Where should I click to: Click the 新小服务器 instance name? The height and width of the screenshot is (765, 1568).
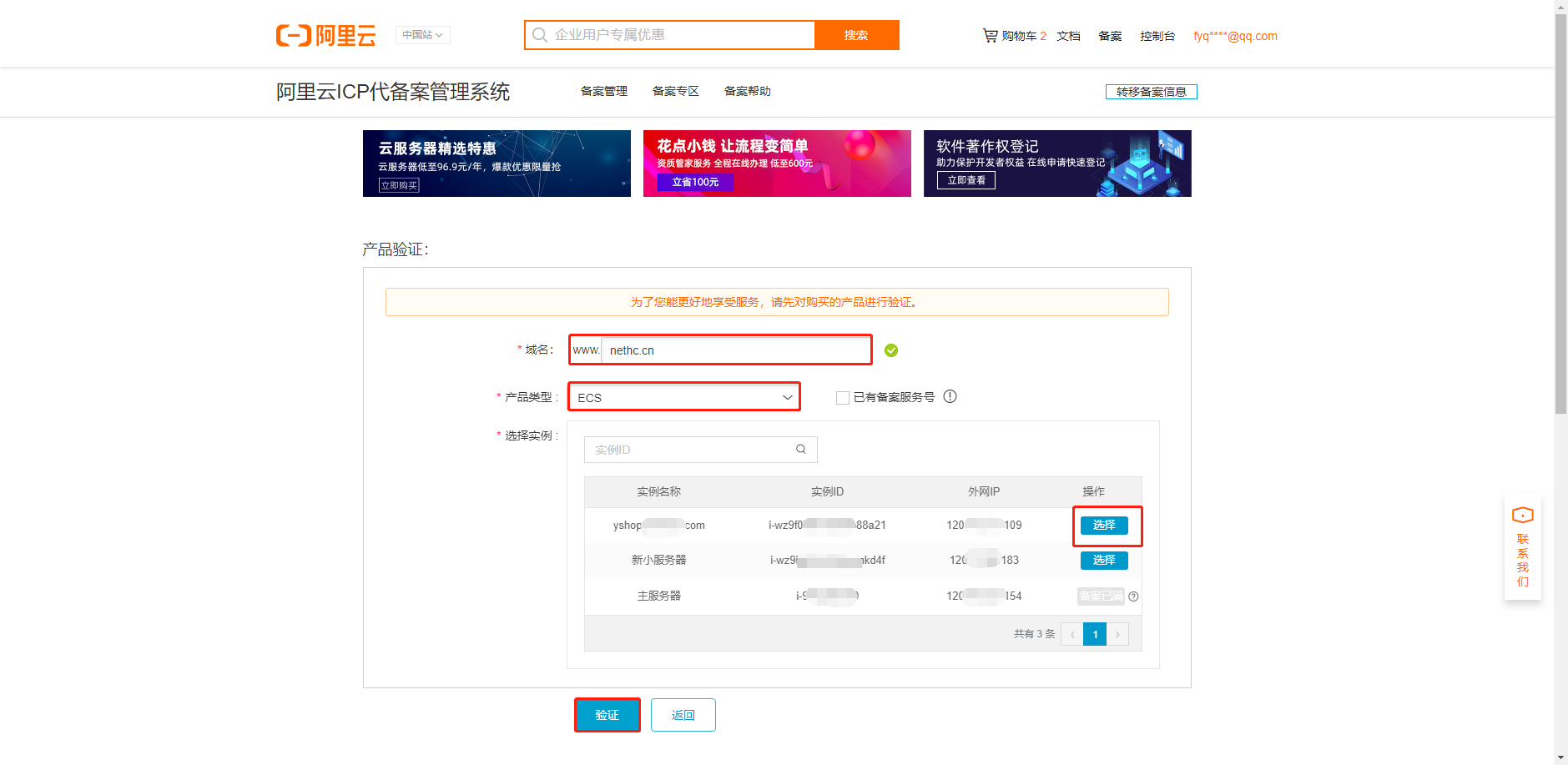point(659,560)
